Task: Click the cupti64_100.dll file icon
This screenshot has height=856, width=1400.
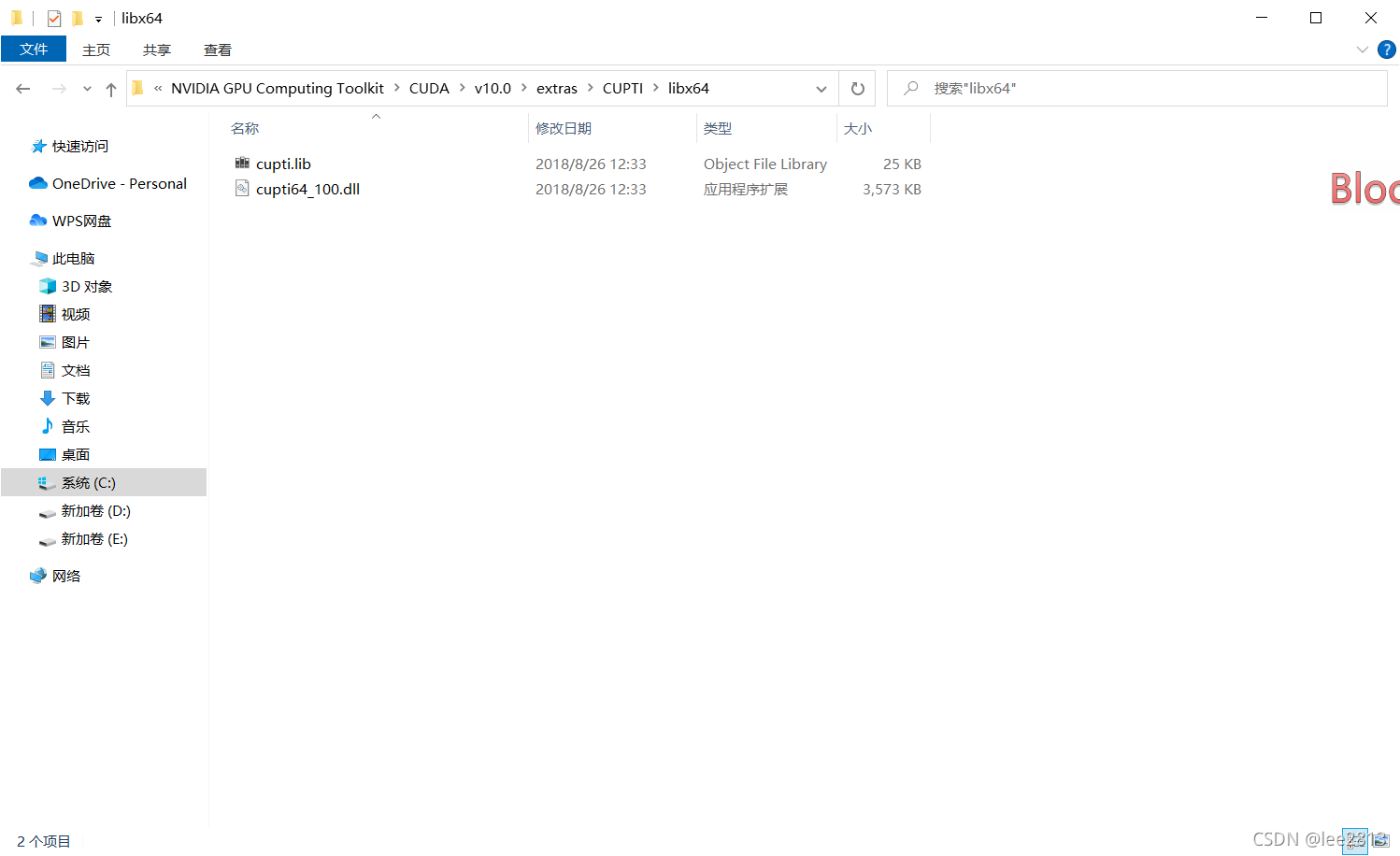Action: (242, 189)
